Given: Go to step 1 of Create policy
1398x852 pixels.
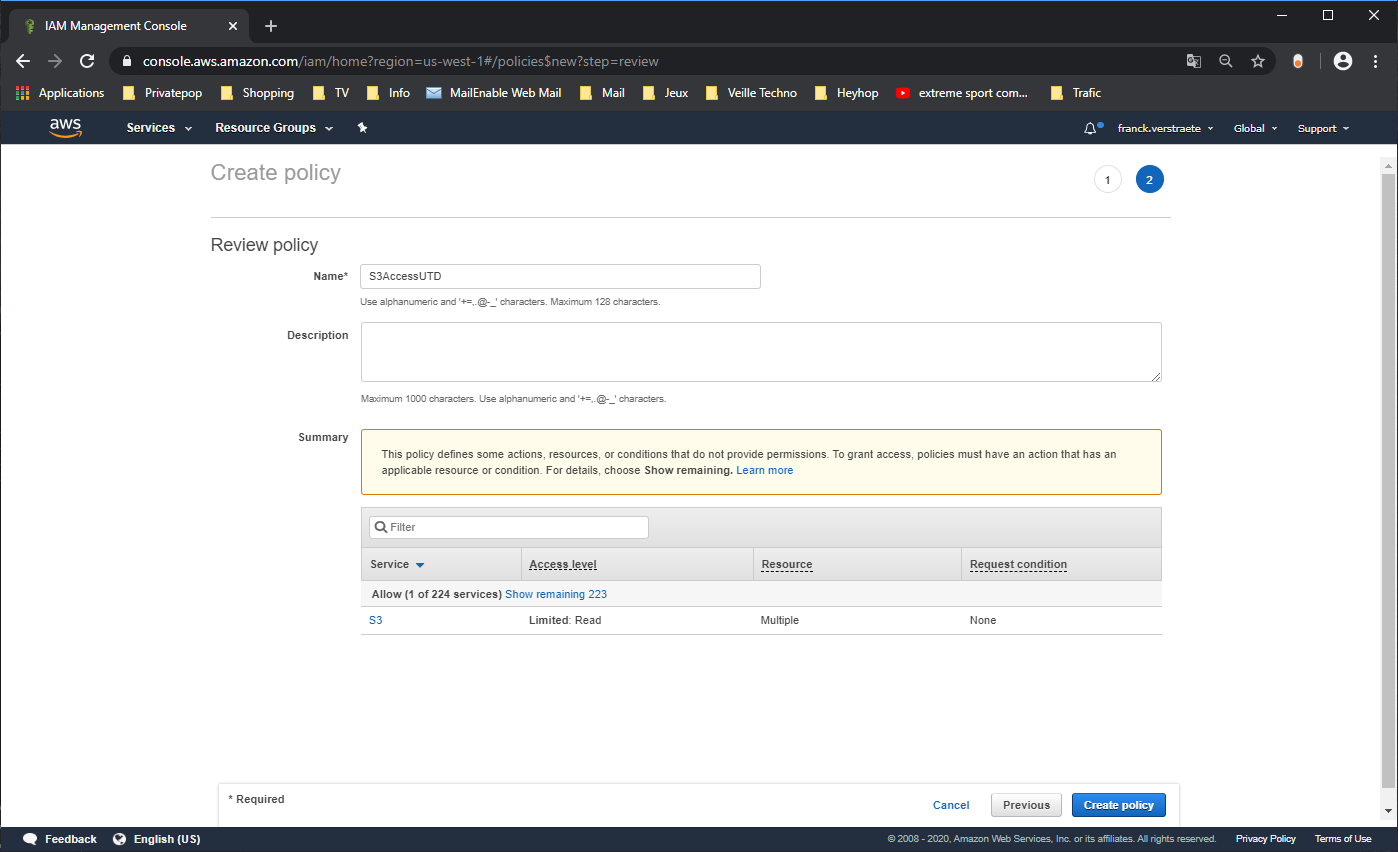Looking at the screenshot, I should coord(1107,180).
